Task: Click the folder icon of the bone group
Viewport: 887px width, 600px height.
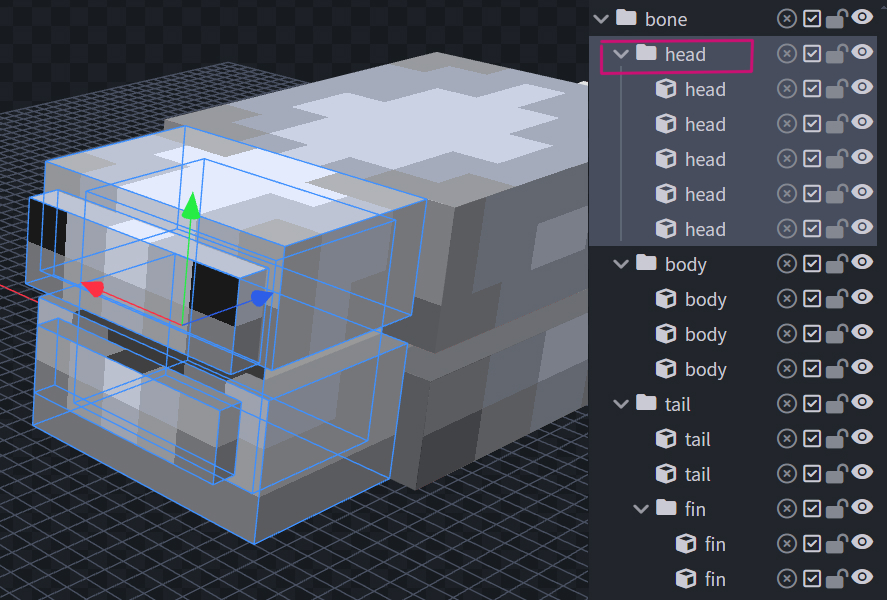Action: tap(626, 18)
